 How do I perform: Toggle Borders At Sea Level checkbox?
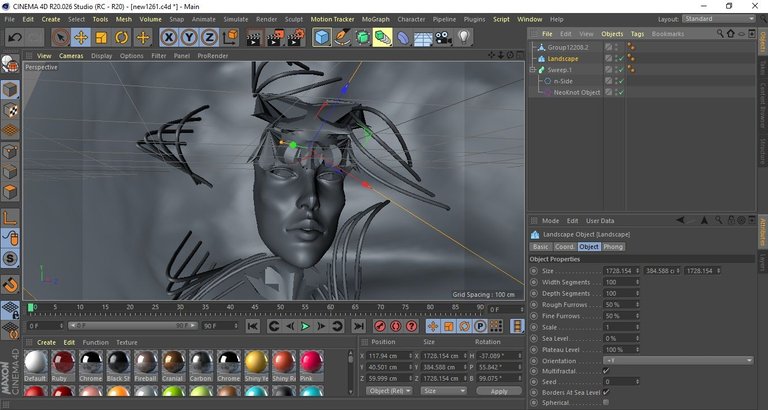coord(606,392)
